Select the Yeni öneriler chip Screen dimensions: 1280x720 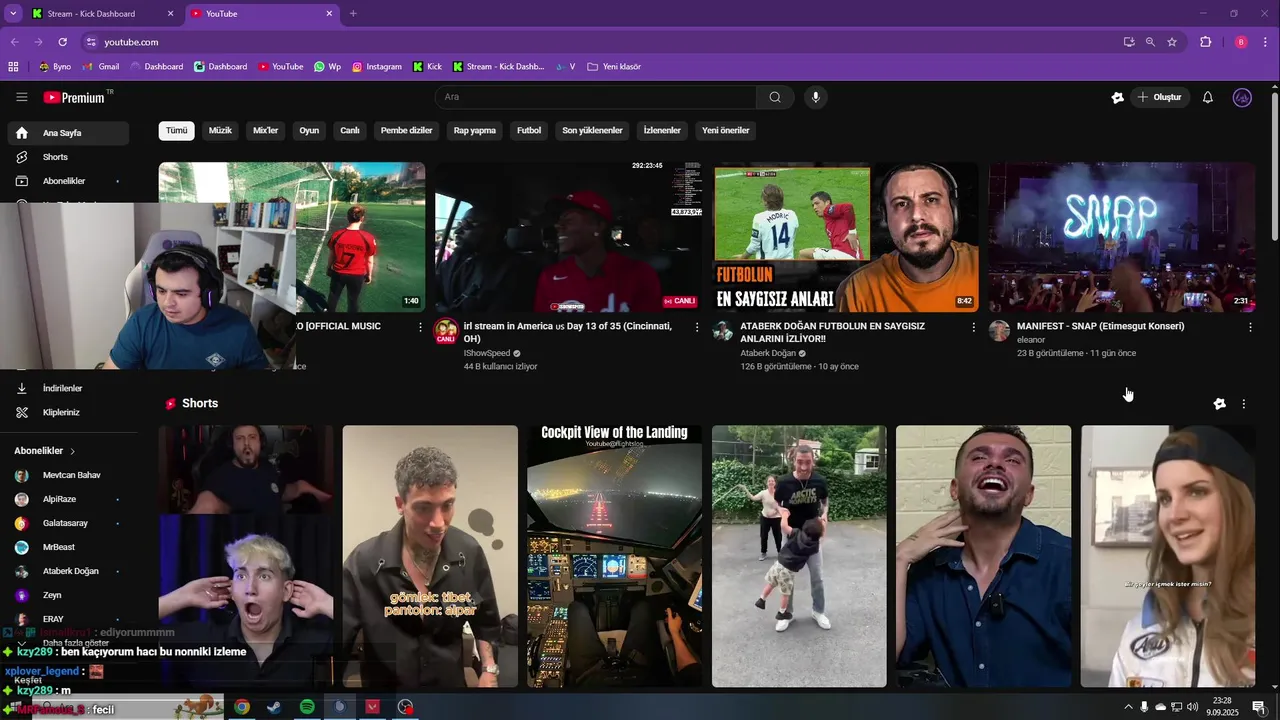click(x=726, y=130)
